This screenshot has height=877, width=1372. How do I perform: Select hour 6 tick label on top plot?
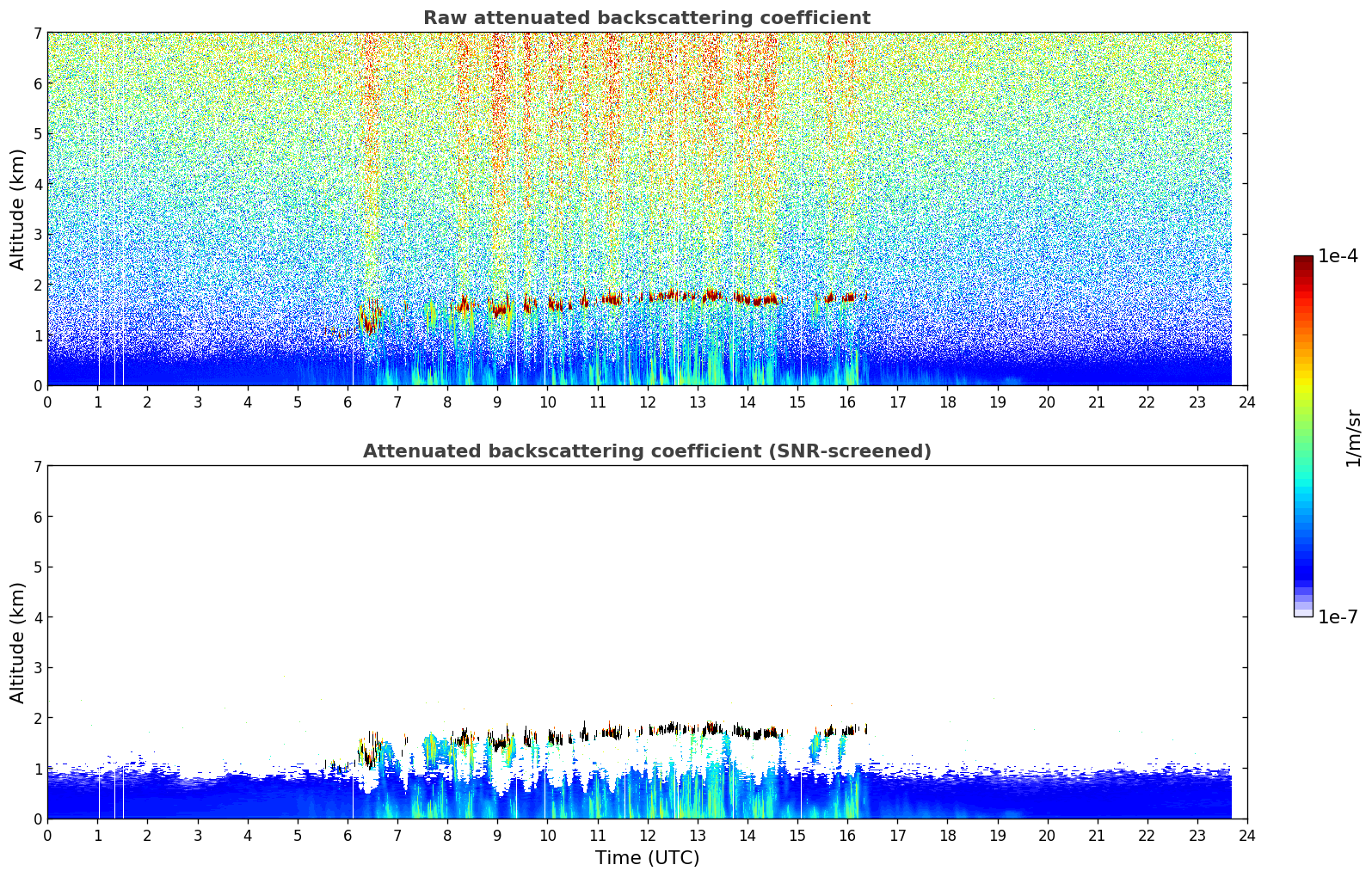coord(348,402)
